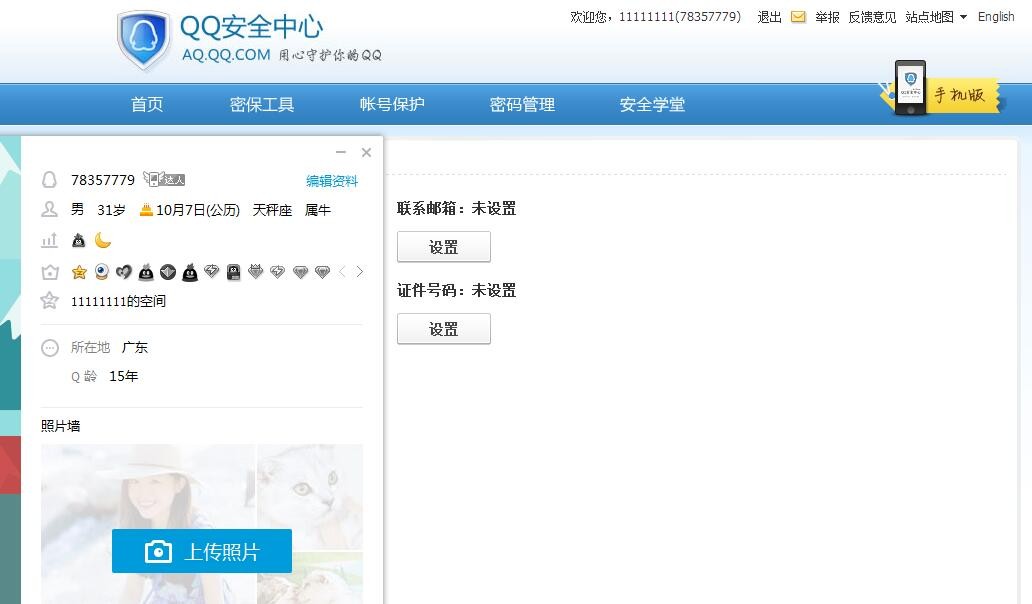The height and width of the screenshot is (604, 1032).
Task: Click the birthday cake icon
Action: [x=146, y=210]
